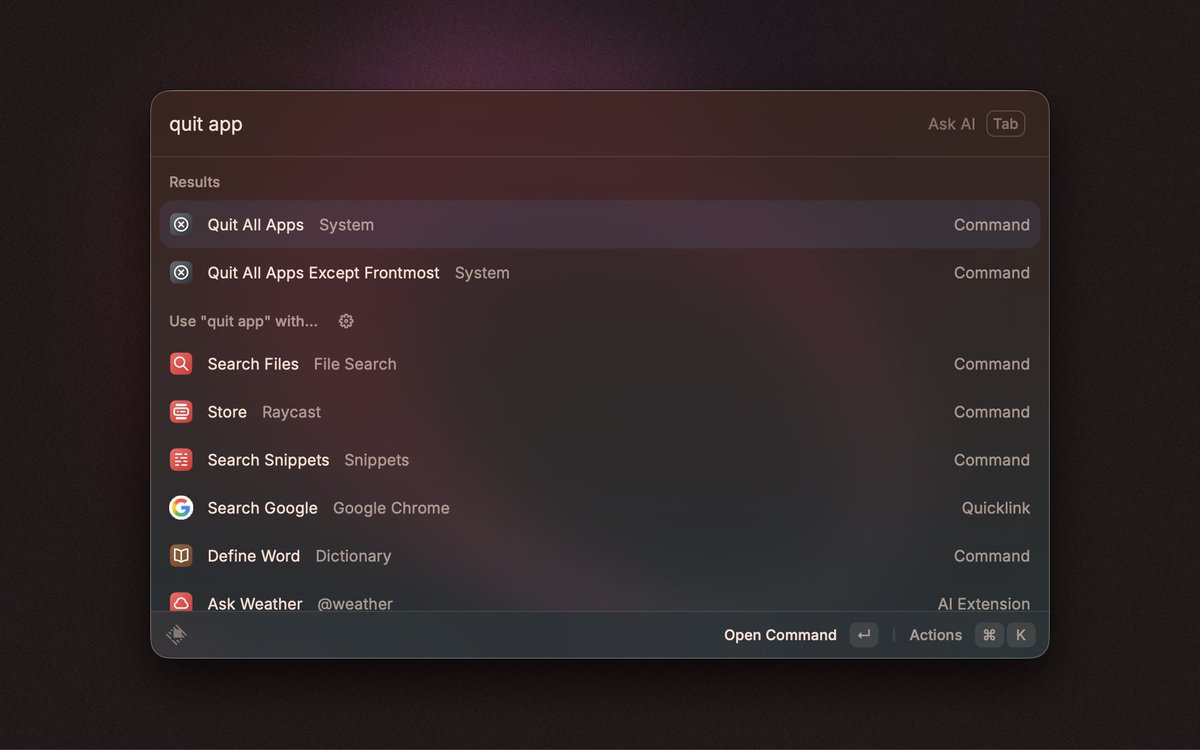
Task: Click the Quit All Apps icon
Action: (x=181, y=225)
